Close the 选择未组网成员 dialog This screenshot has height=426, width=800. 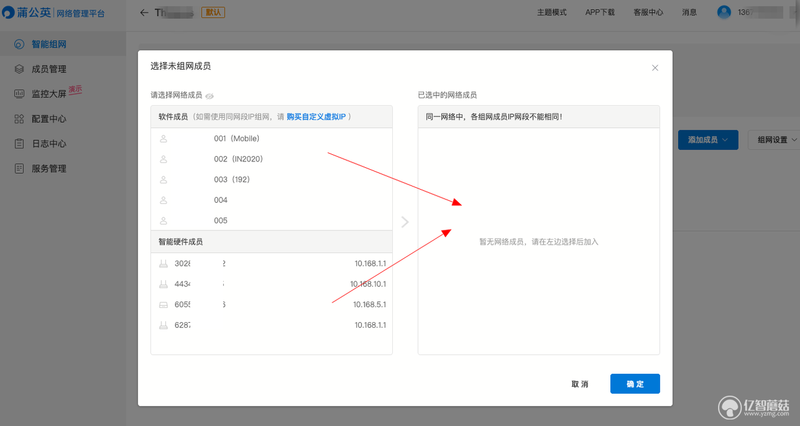[x=655, y=68]
